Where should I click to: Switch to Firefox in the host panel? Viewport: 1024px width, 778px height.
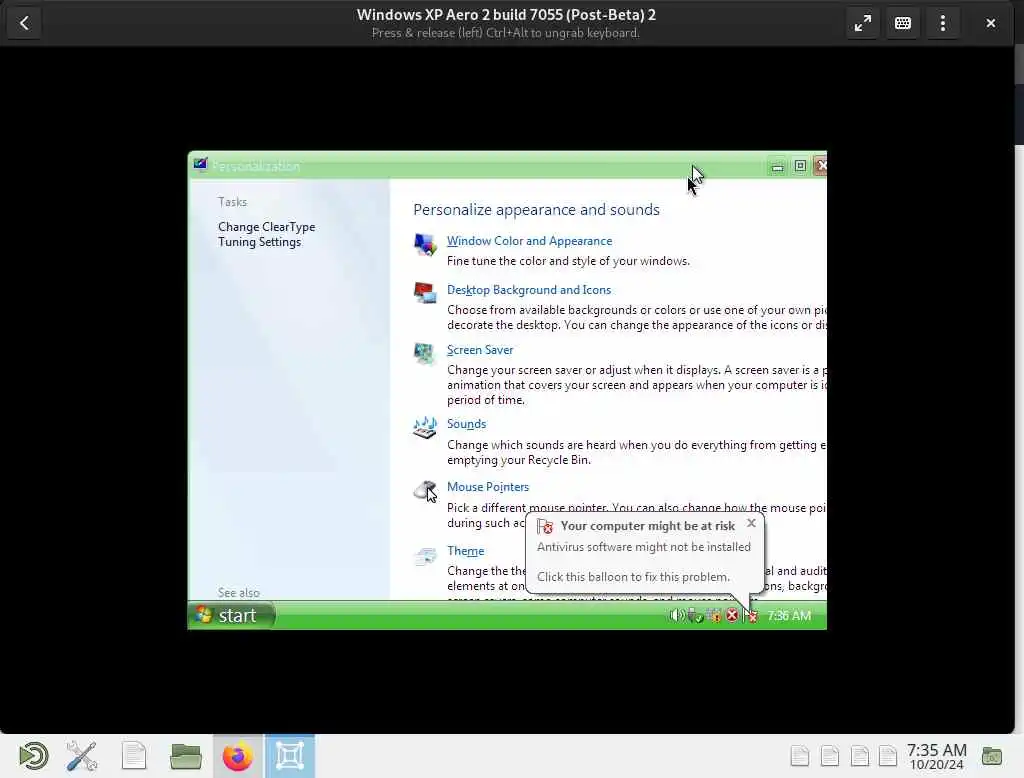238,756
